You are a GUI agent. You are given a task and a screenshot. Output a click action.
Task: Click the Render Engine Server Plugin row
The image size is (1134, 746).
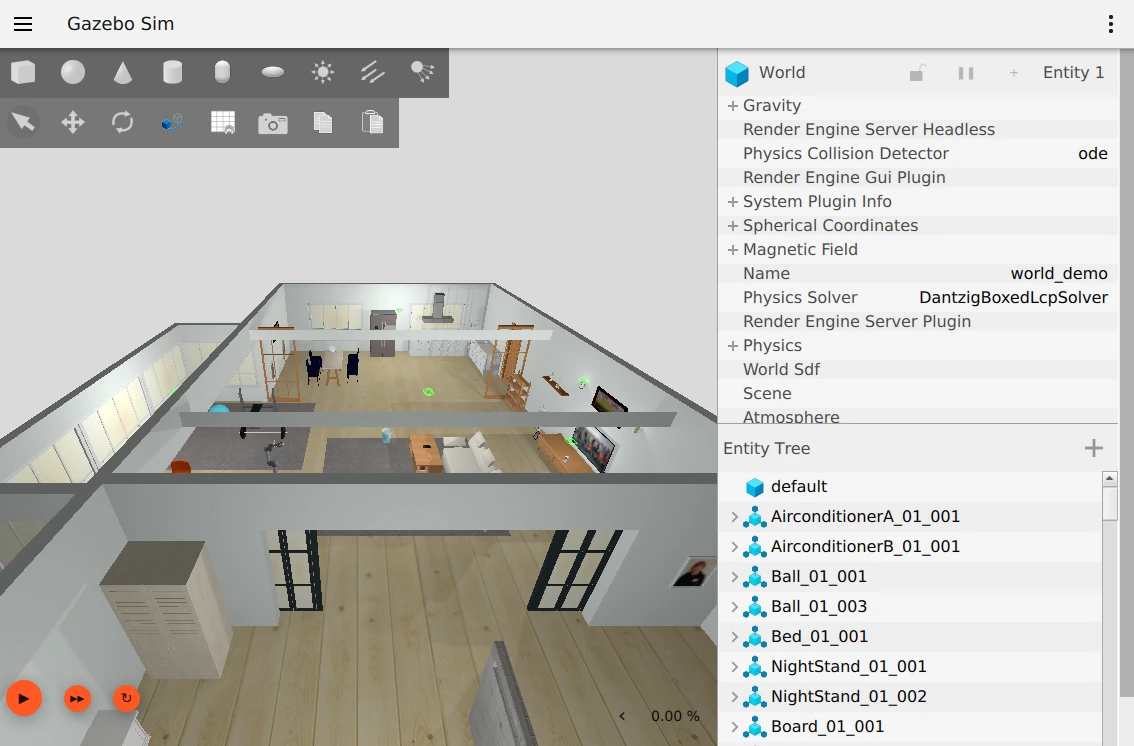coord(918,321)
